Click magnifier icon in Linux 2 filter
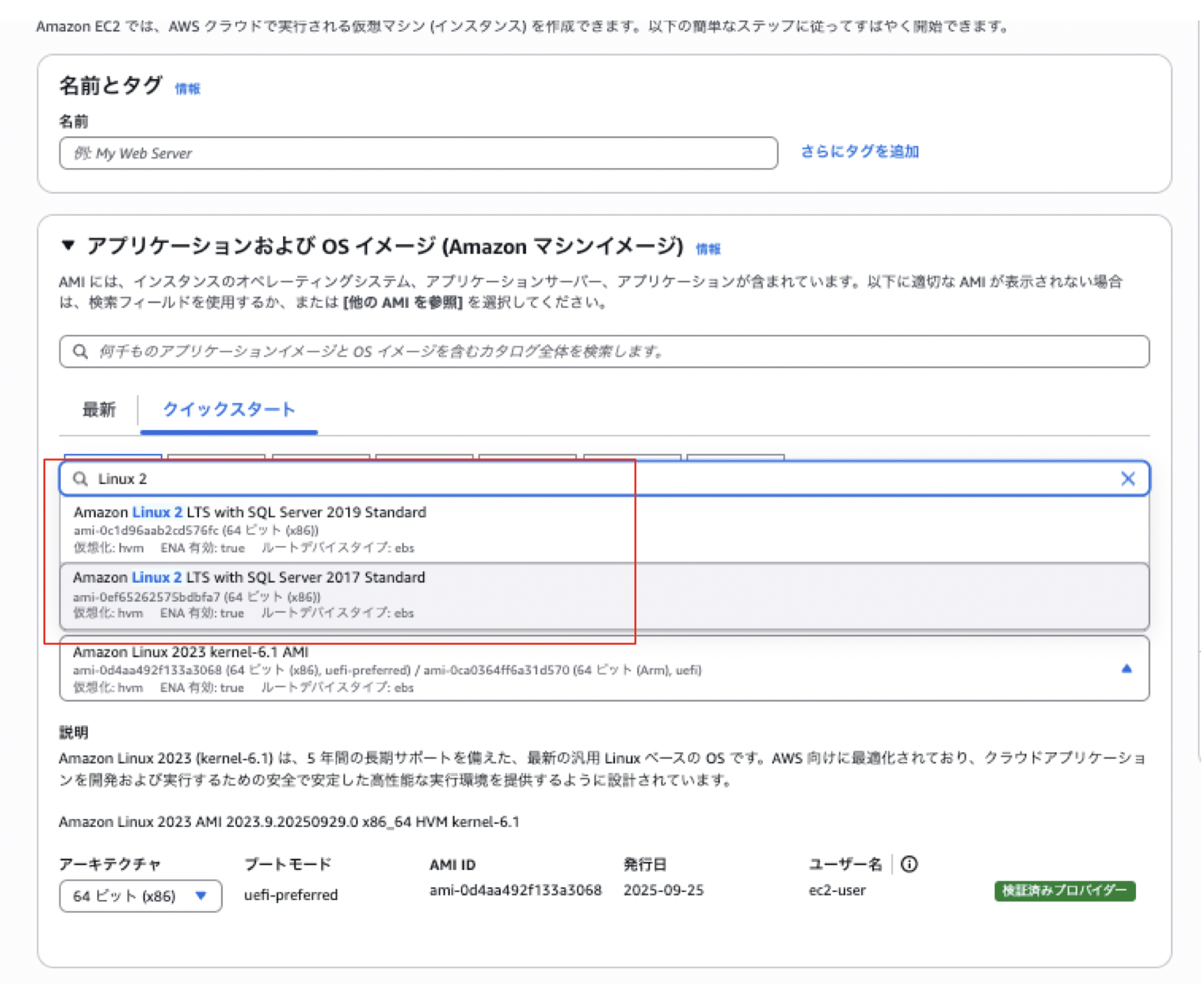Screen dimensions: 1204x990 80,479
